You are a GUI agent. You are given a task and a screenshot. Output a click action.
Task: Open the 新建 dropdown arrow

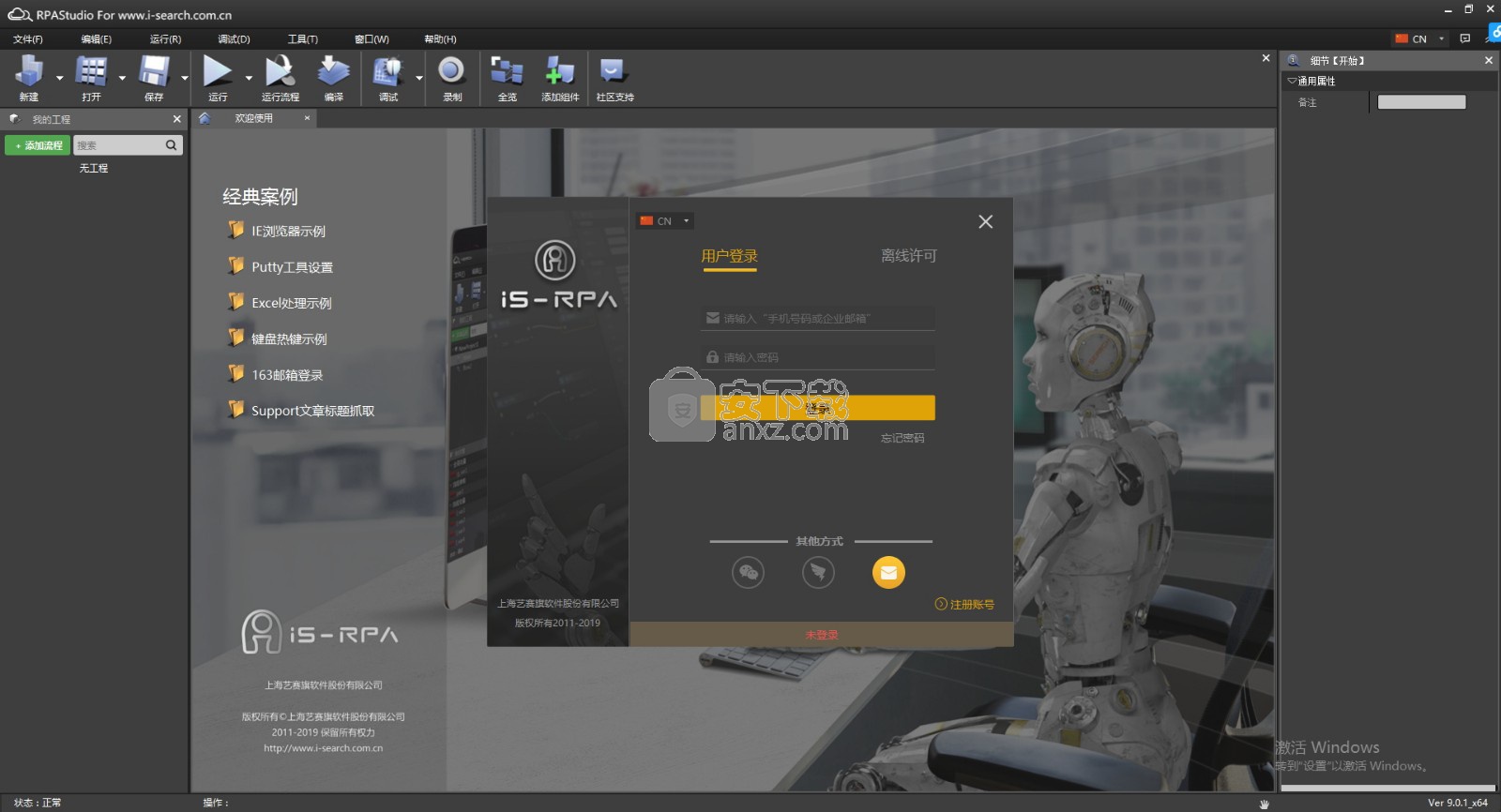(59, 78)
